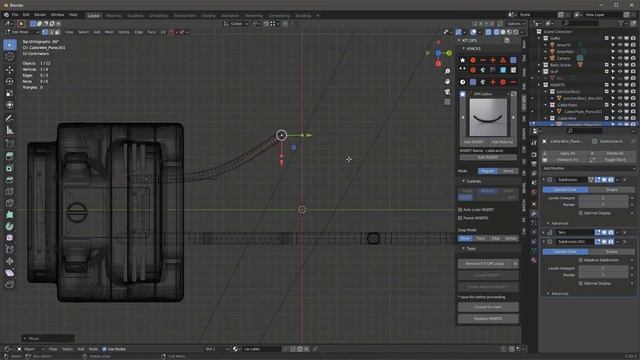
Task: Toggle Gaffer collection exclude checkbox
Action: 607,38
